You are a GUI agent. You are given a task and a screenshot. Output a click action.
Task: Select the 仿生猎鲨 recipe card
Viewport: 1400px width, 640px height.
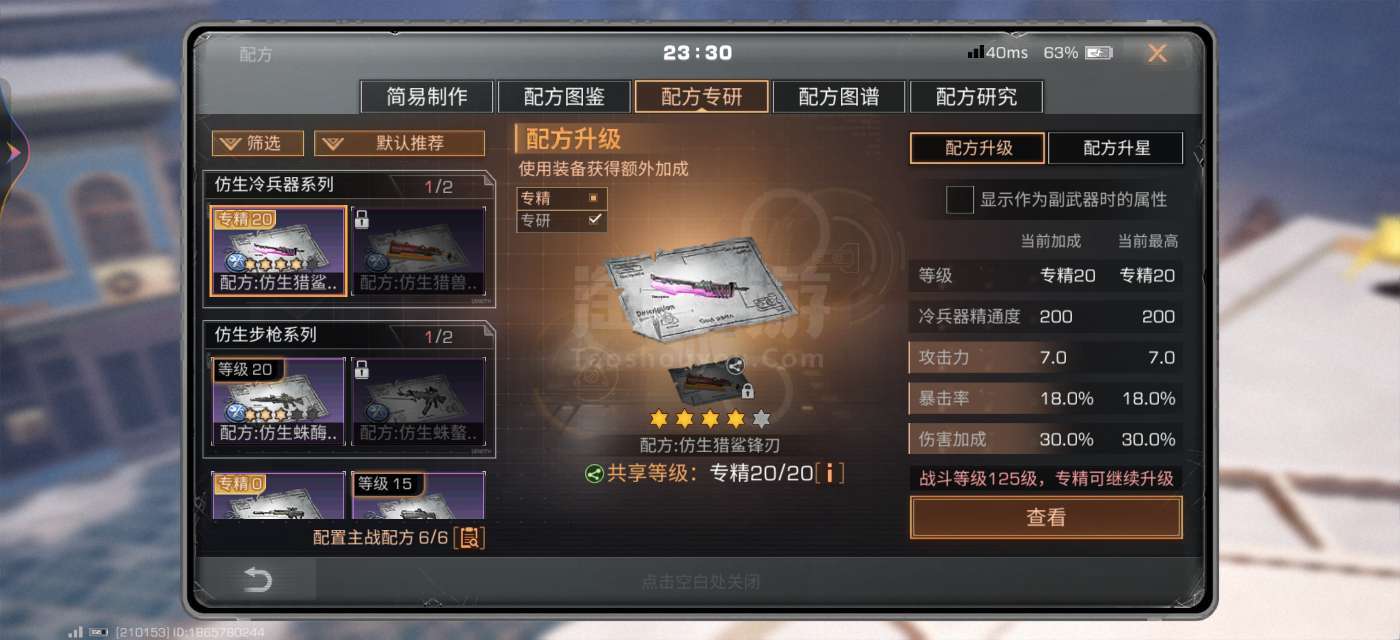pos(279,251)
